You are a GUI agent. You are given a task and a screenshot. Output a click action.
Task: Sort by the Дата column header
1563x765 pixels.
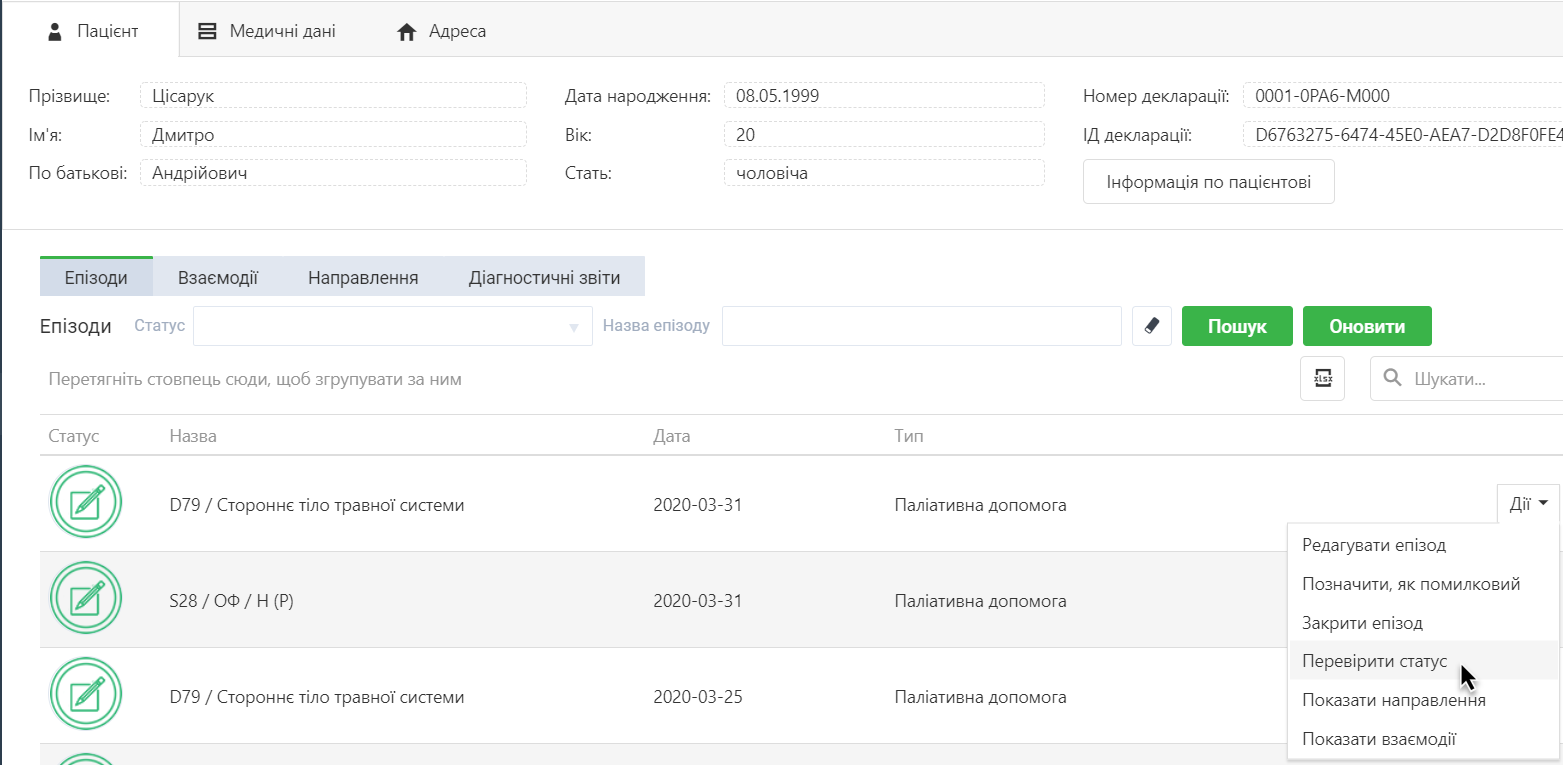point(672,436)
